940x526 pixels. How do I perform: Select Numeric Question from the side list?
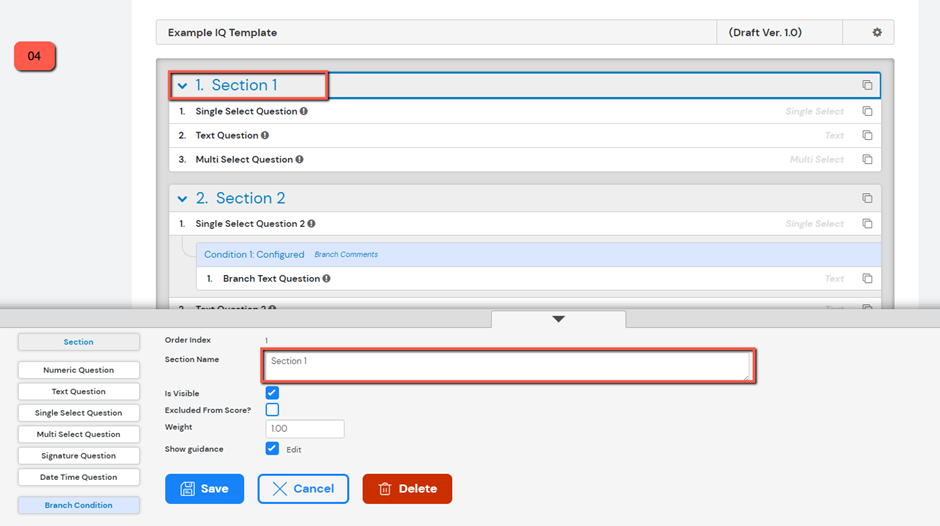click(78, 370)
